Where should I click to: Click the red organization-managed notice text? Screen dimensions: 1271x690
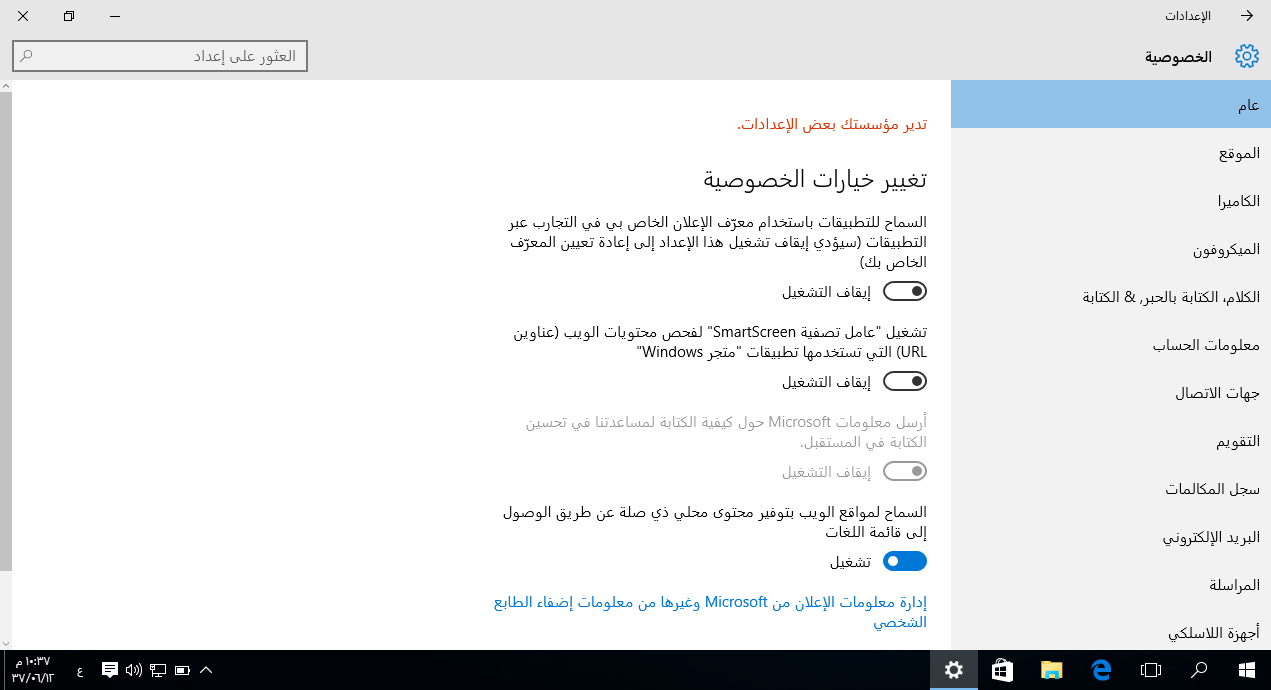[832, 124]
